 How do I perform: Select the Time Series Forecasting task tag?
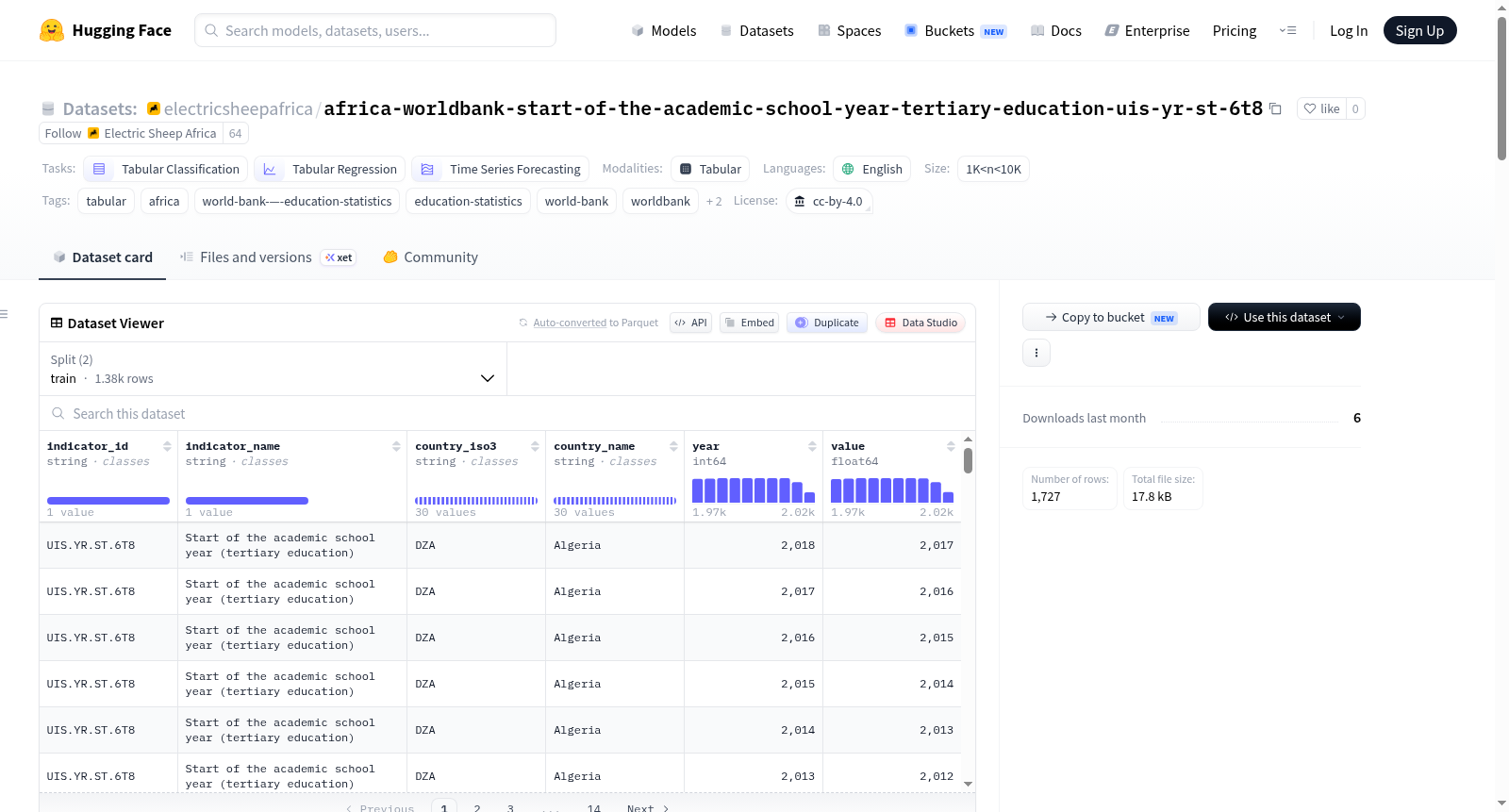click(501, 169)
